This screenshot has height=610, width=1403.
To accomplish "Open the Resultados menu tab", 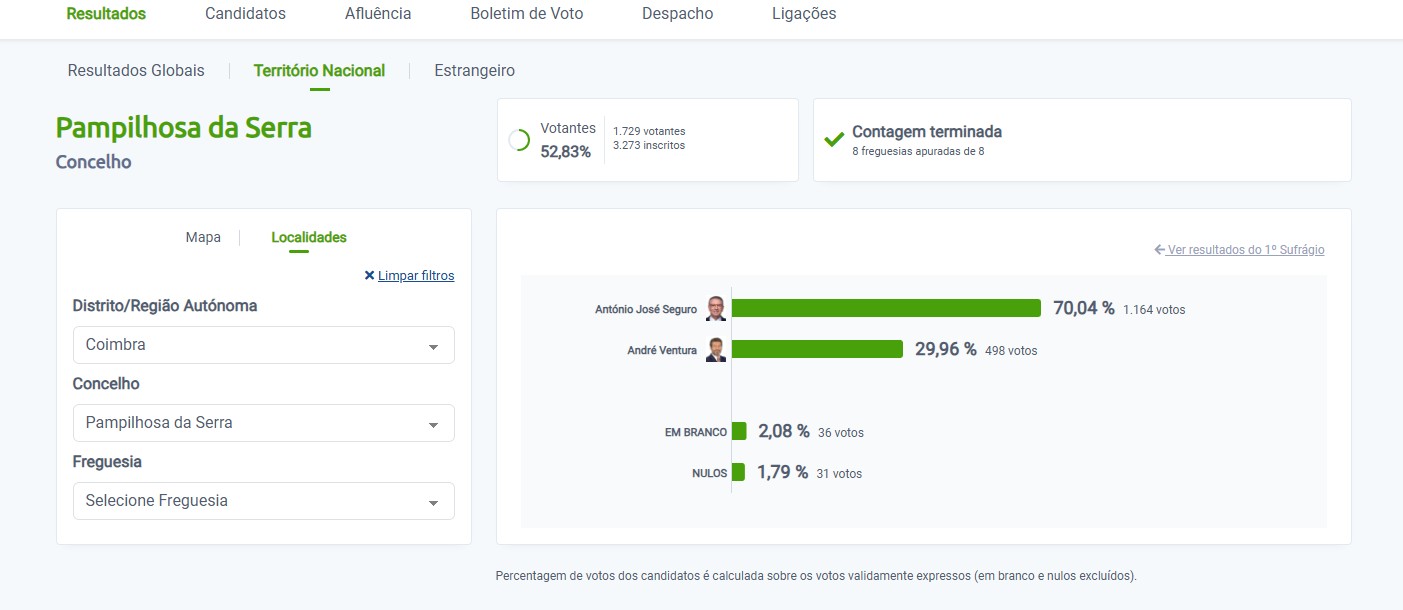I will coord(106,14).
